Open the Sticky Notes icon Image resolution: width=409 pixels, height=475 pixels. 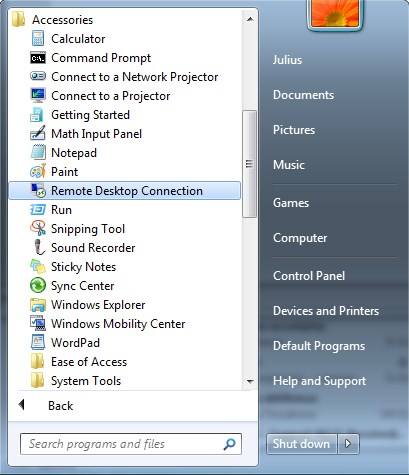[x=38, y=267]
